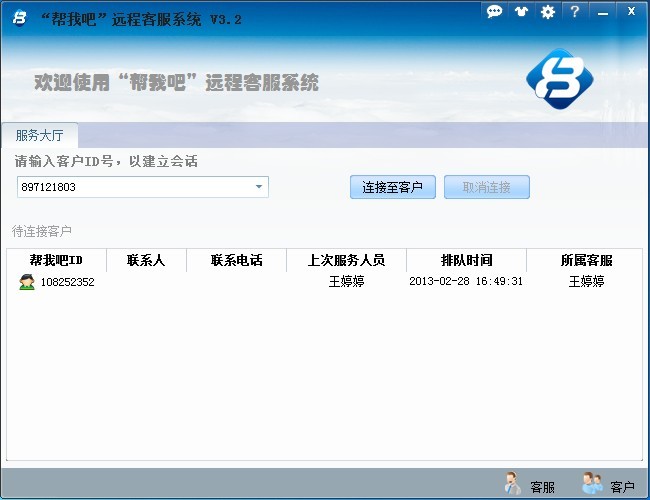650x500 pixels.
Task: Sort by 排队时间 column header
Action: pos(466,260)
